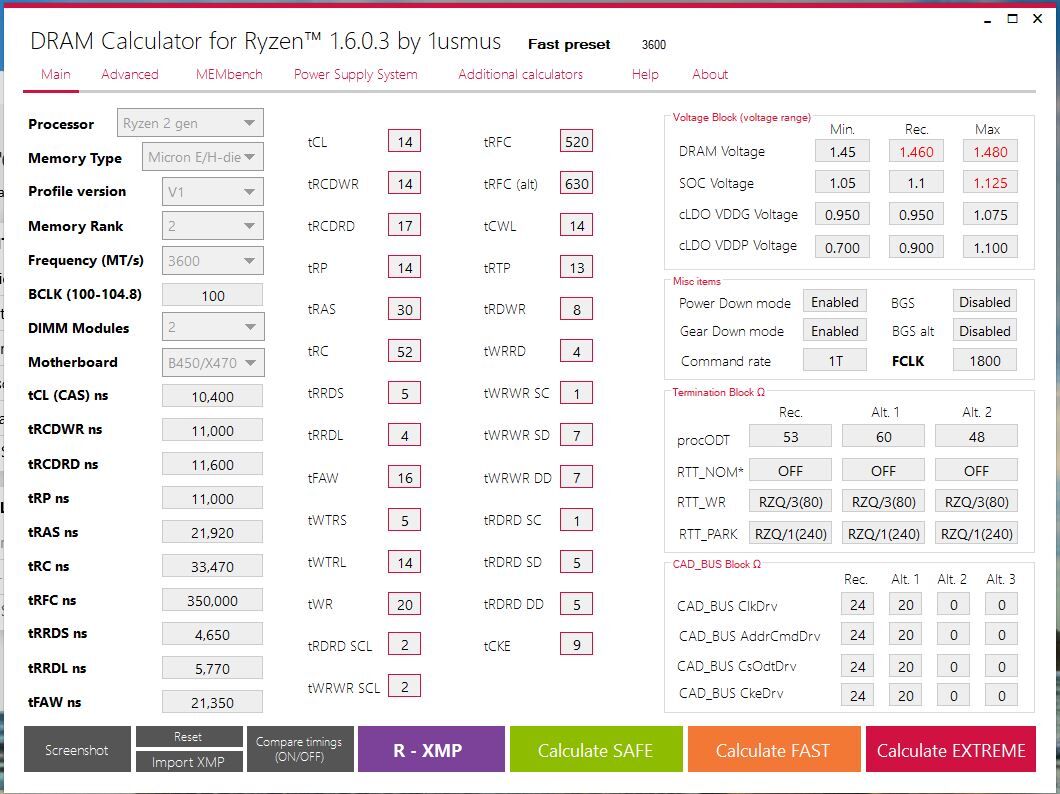Click RTT_PARK Alt. 2 value RZQ/1(240)
This screenshot has width=1060, height=794.
tap(976, 534)
